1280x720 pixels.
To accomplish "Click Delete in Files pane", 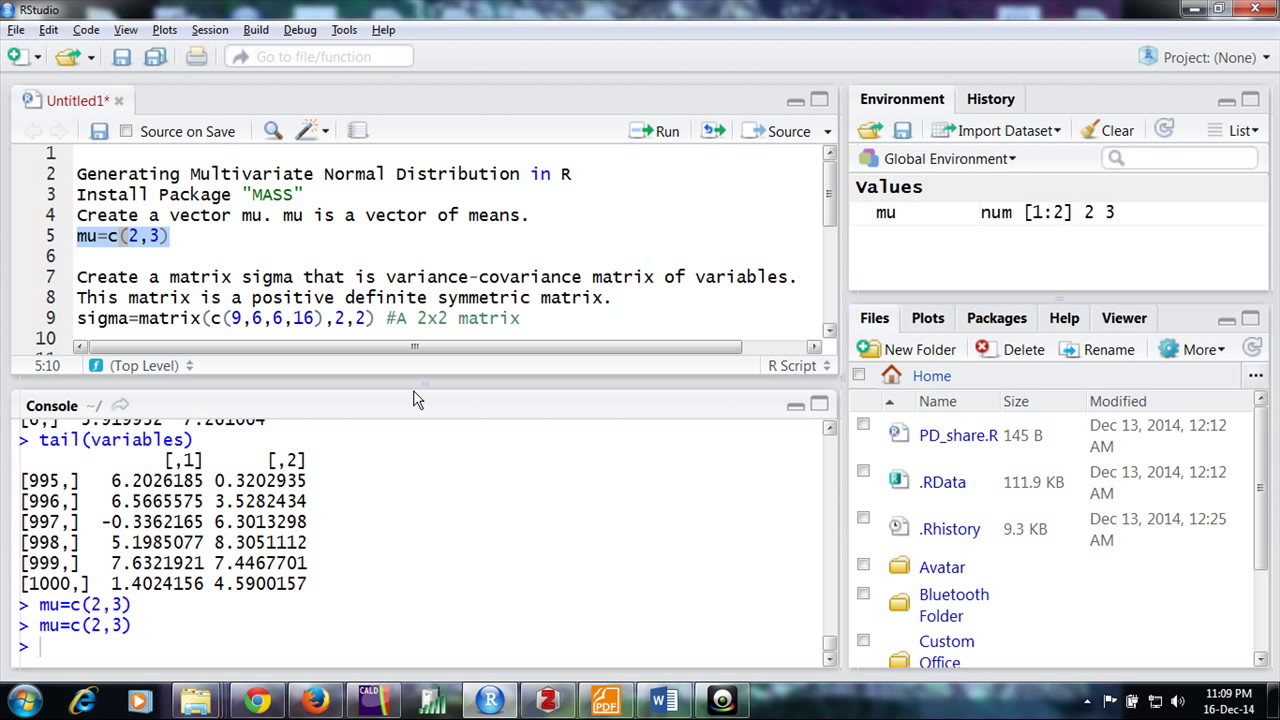I will [1009, 349].
